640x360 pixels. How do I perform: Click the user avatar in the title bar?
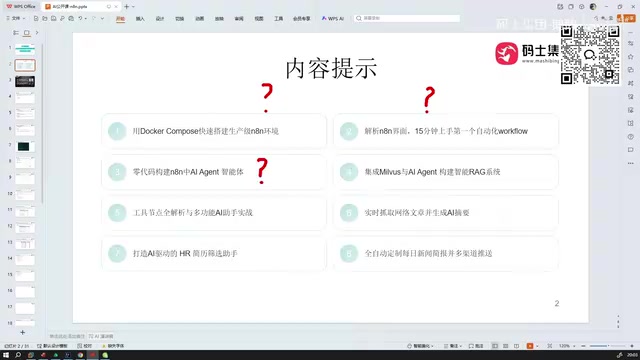(593, 7)
